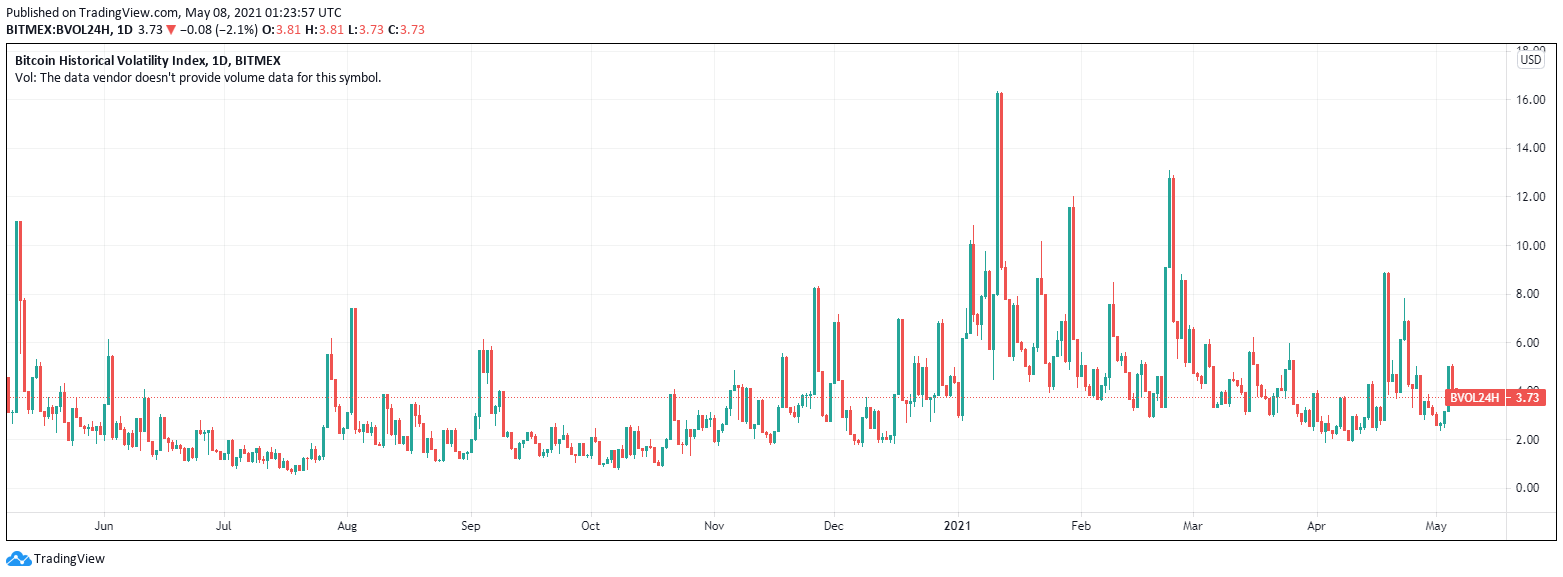Click the USD currency label on price axis
1563x577 pixels.
pyautogui.click(x=1531, y=60)
